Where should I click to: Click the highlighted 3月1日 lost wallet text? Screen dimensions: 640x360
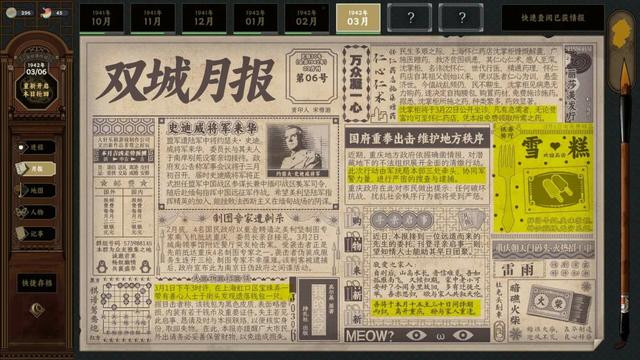click(x=222, y=292)
